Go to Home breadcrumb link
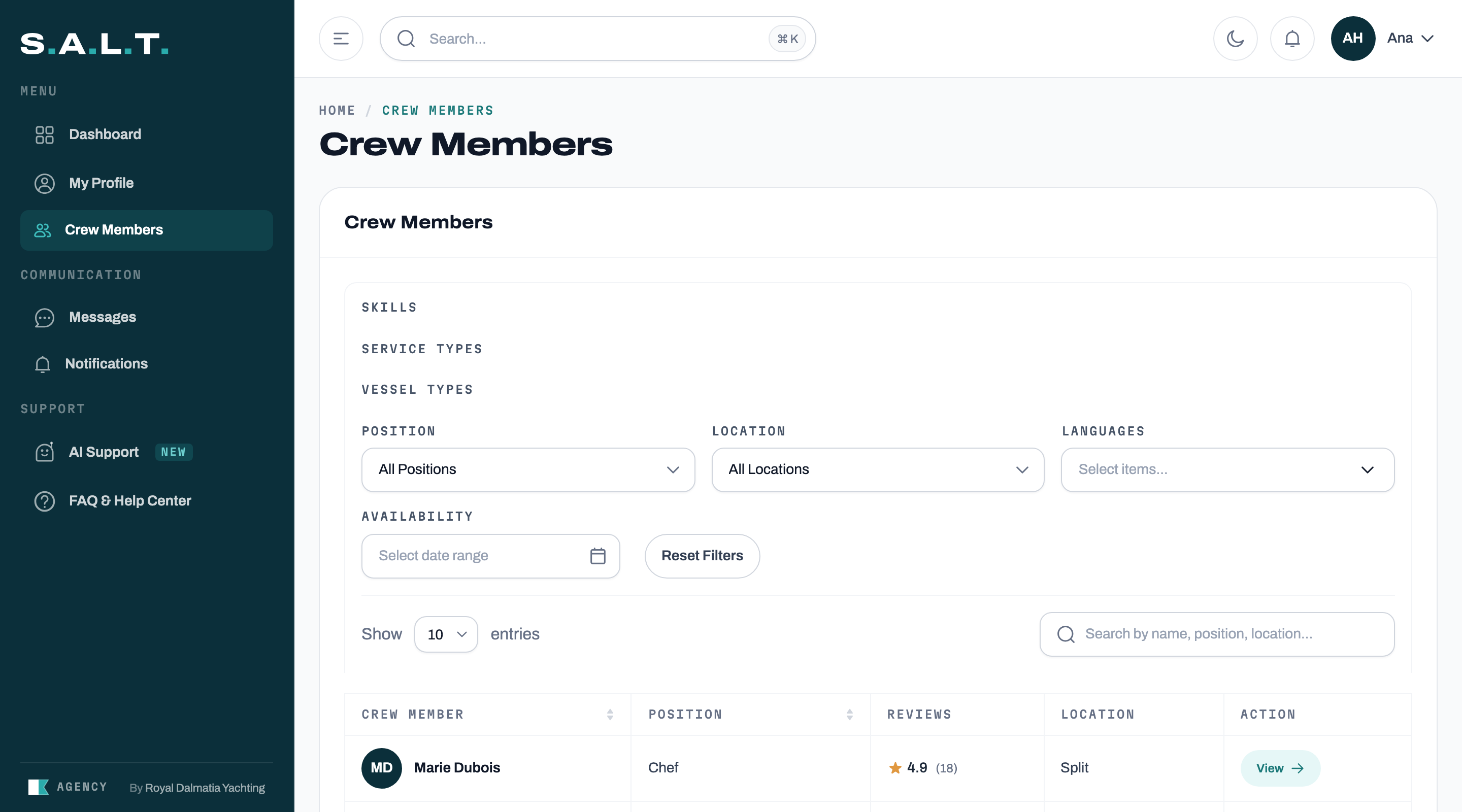 [337, 111]
